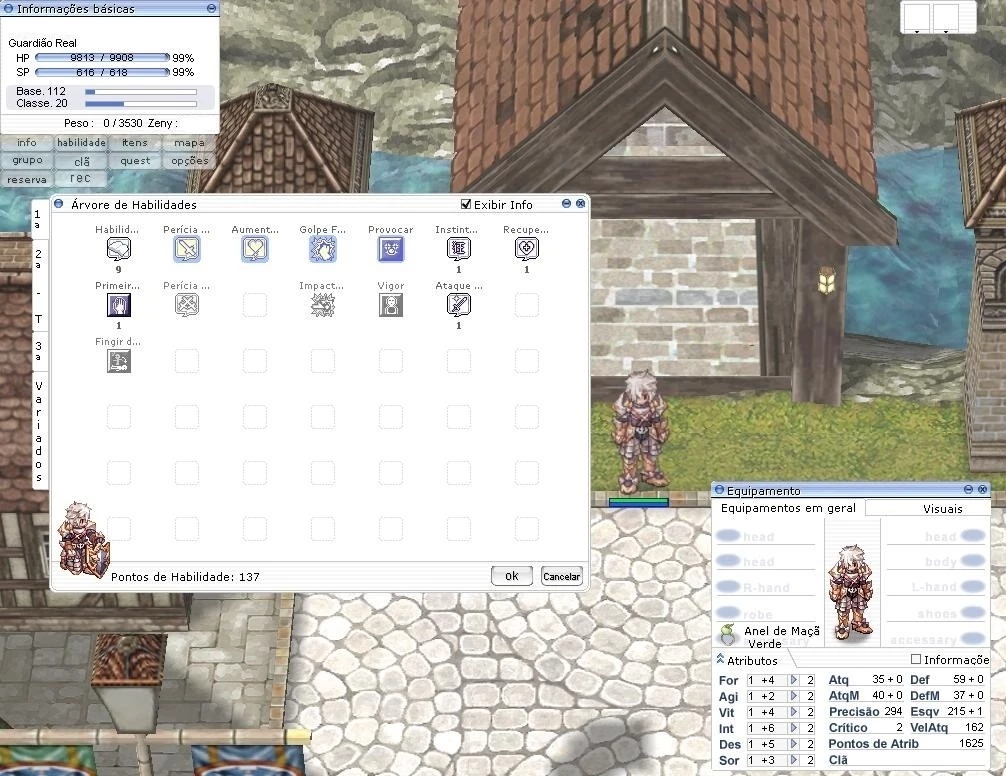Open the opções button

(189, 160)
